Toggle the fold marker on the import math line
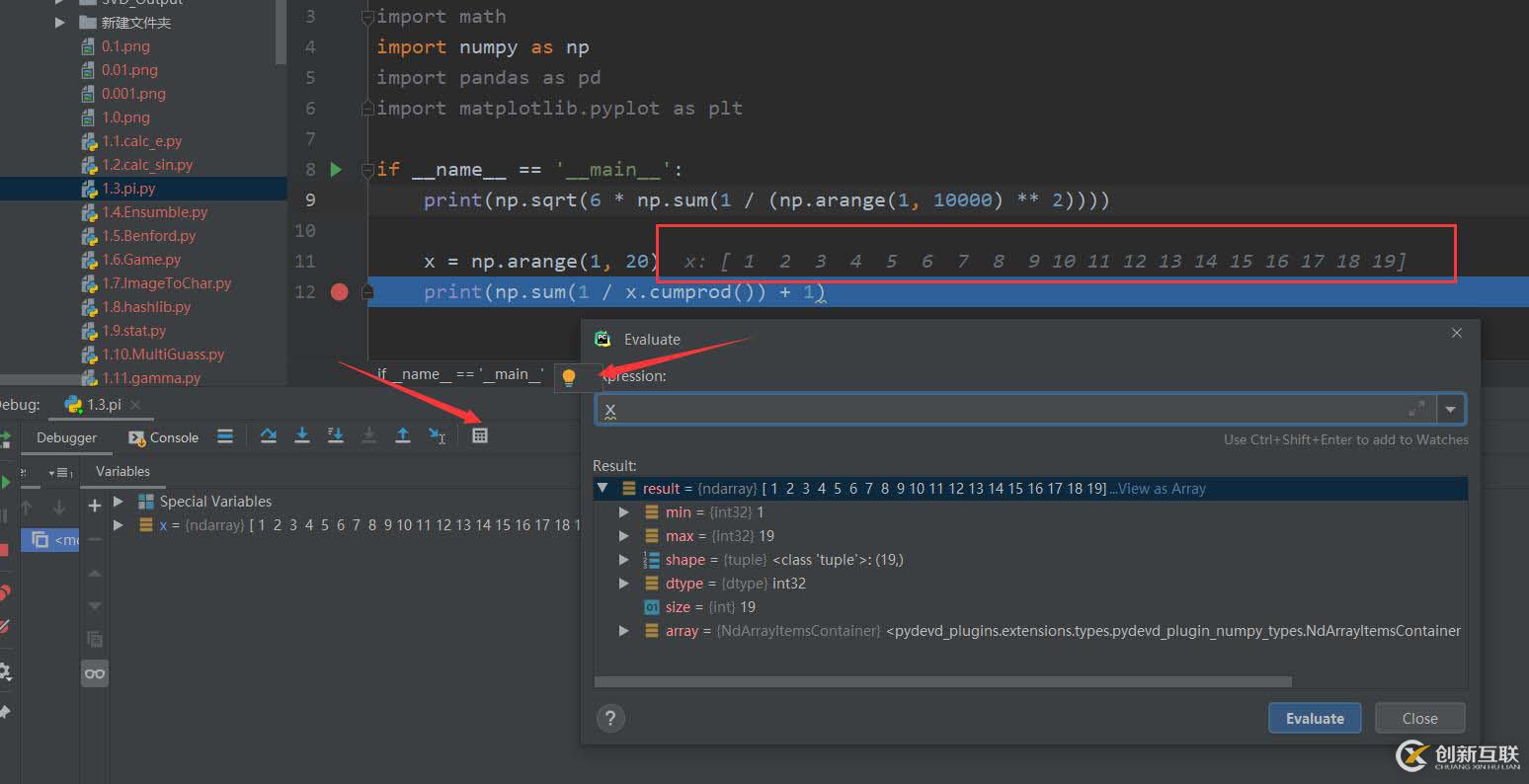1529x784 pixels. [368, 17]
